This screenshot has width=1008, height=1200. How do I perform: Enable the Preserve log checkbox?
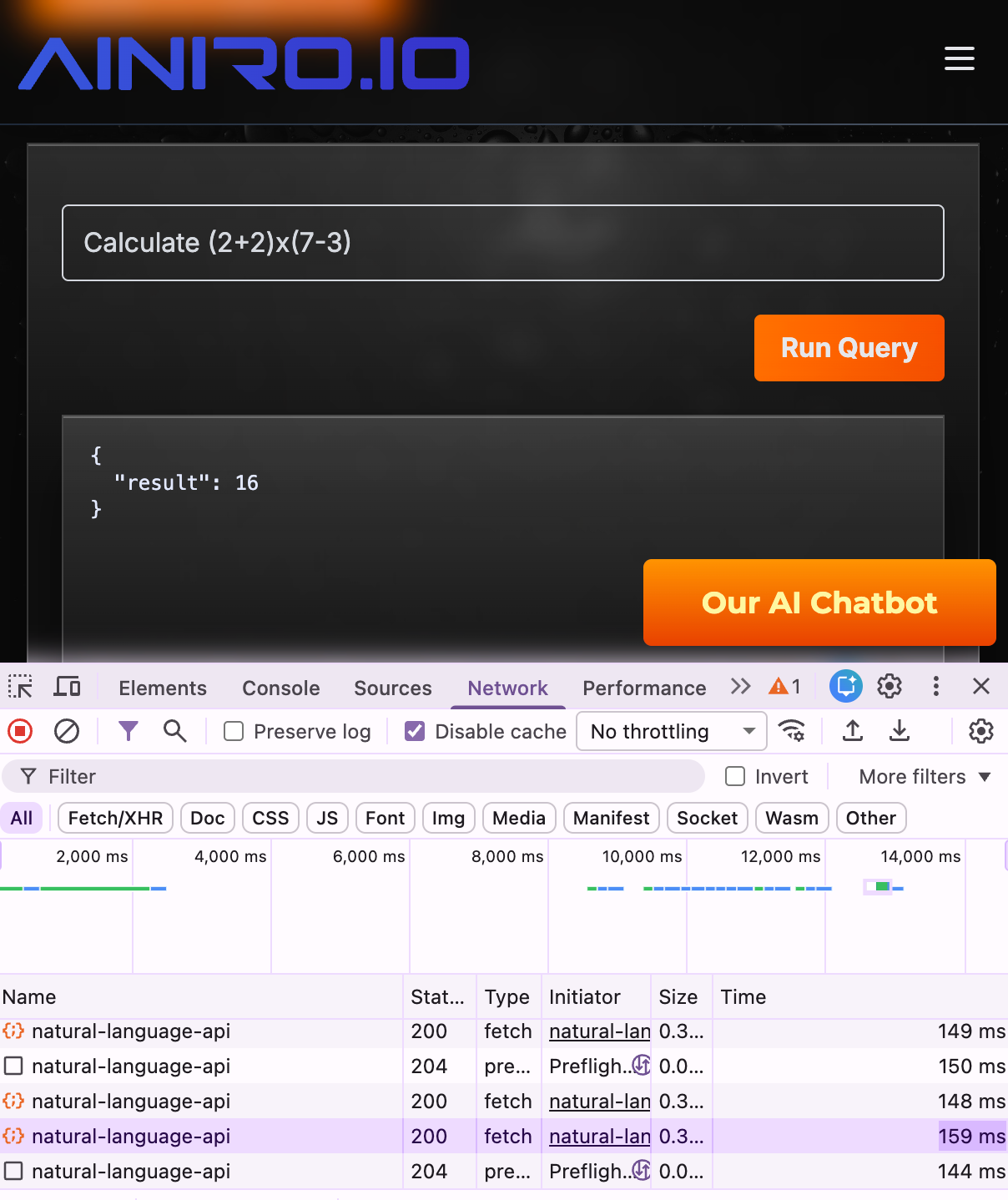[x=233, y=731]
